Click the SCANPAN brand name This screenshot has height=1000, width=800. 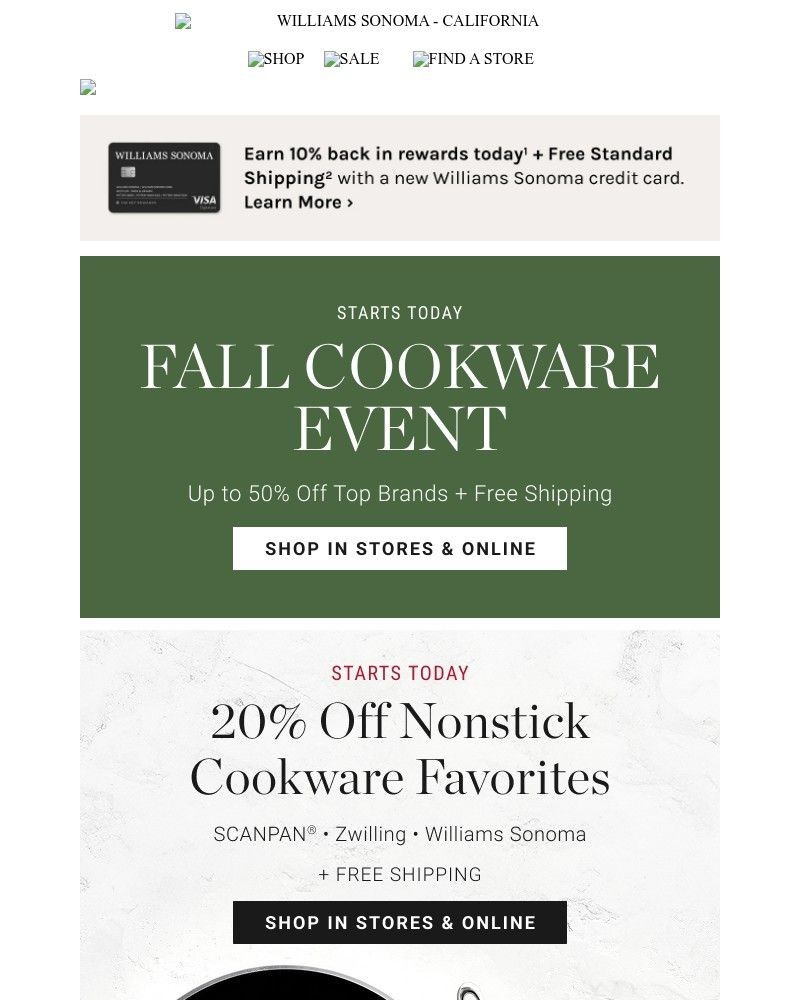coord(258,834)
